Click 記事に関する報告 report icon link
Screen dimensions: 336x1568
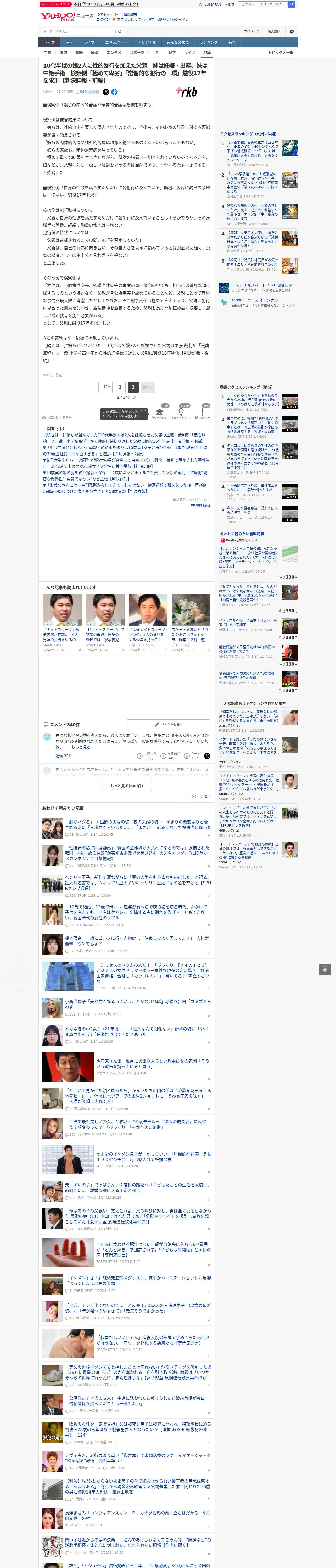pyautogui.click(x=57, y=418)
